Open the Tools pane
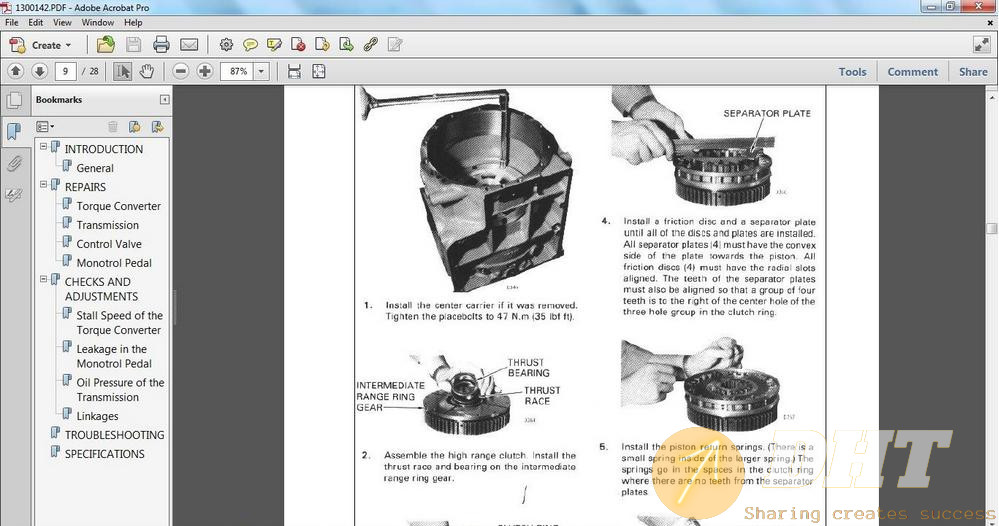999x526 pixels. click(852, 72)
